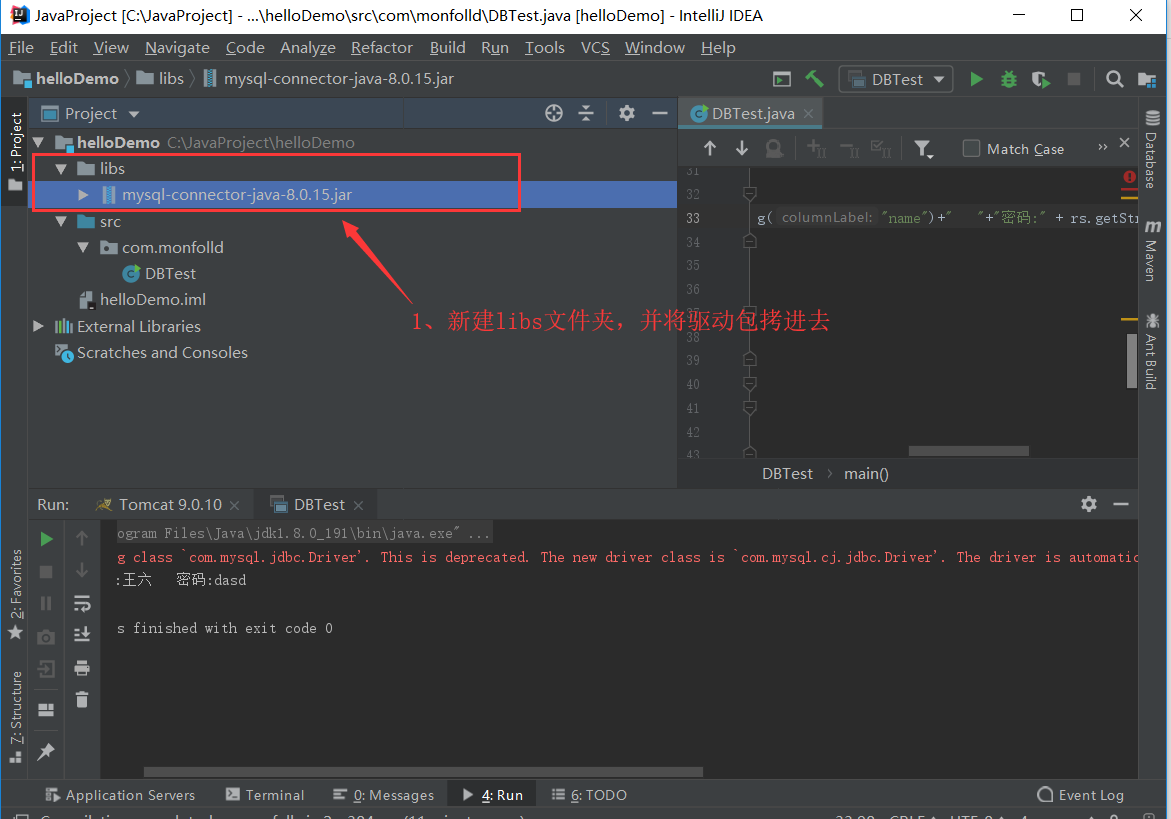Open the Analyze menu

(x=308, y=48)
